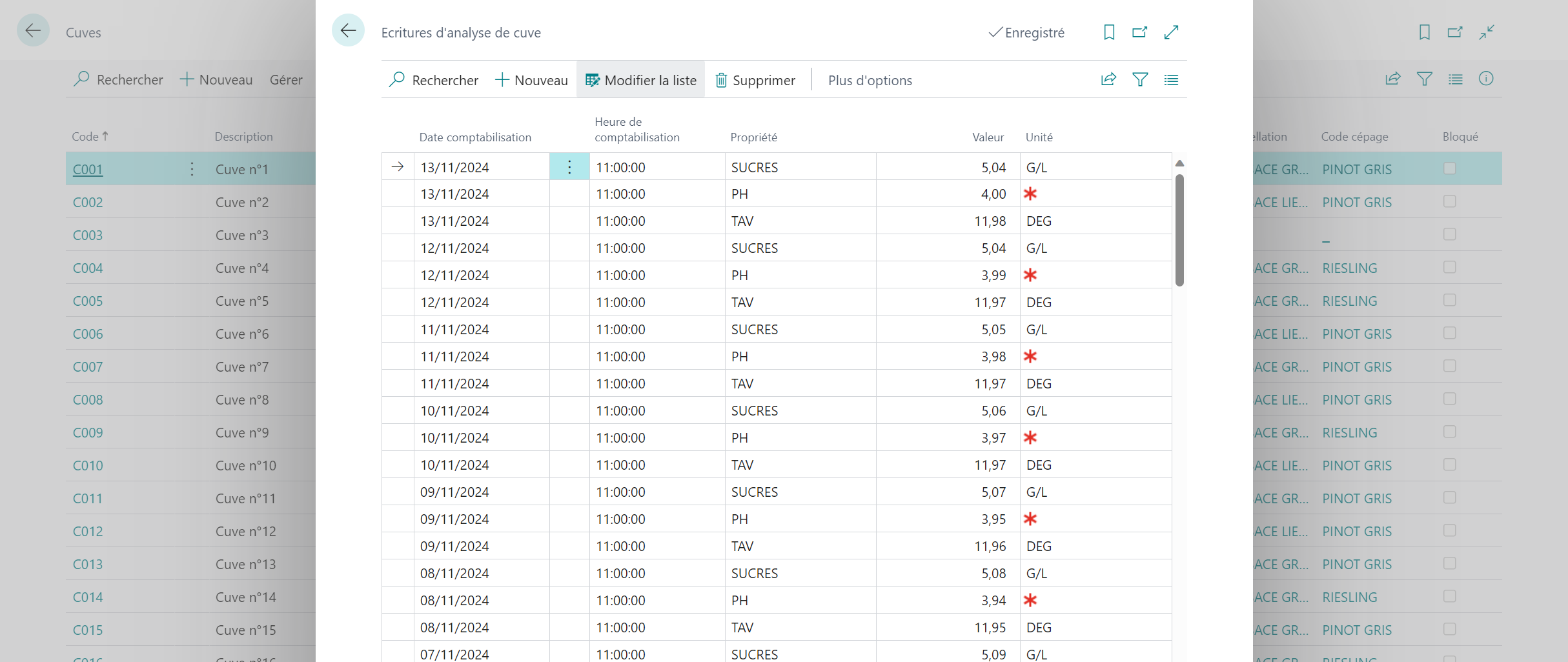Open dialog in new window icon

(x=1140, y=32)
